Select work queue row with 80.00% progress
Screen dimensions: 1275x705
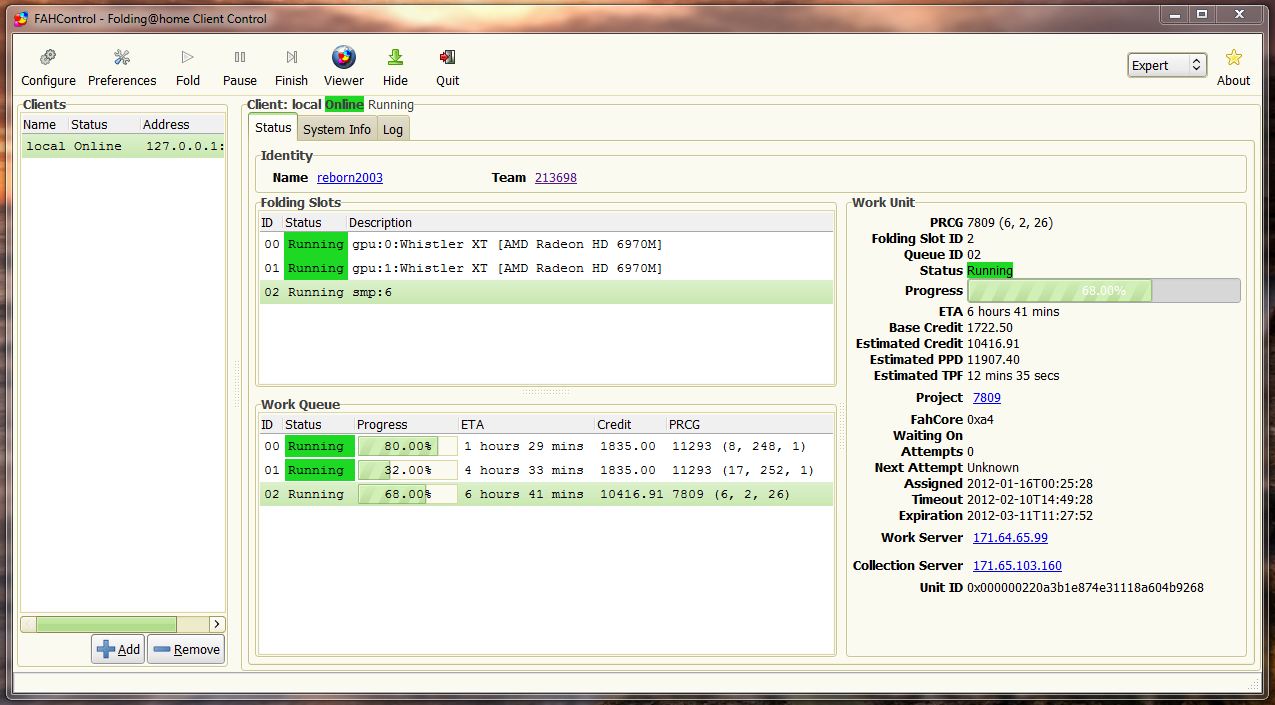click(x=546, y=446)
